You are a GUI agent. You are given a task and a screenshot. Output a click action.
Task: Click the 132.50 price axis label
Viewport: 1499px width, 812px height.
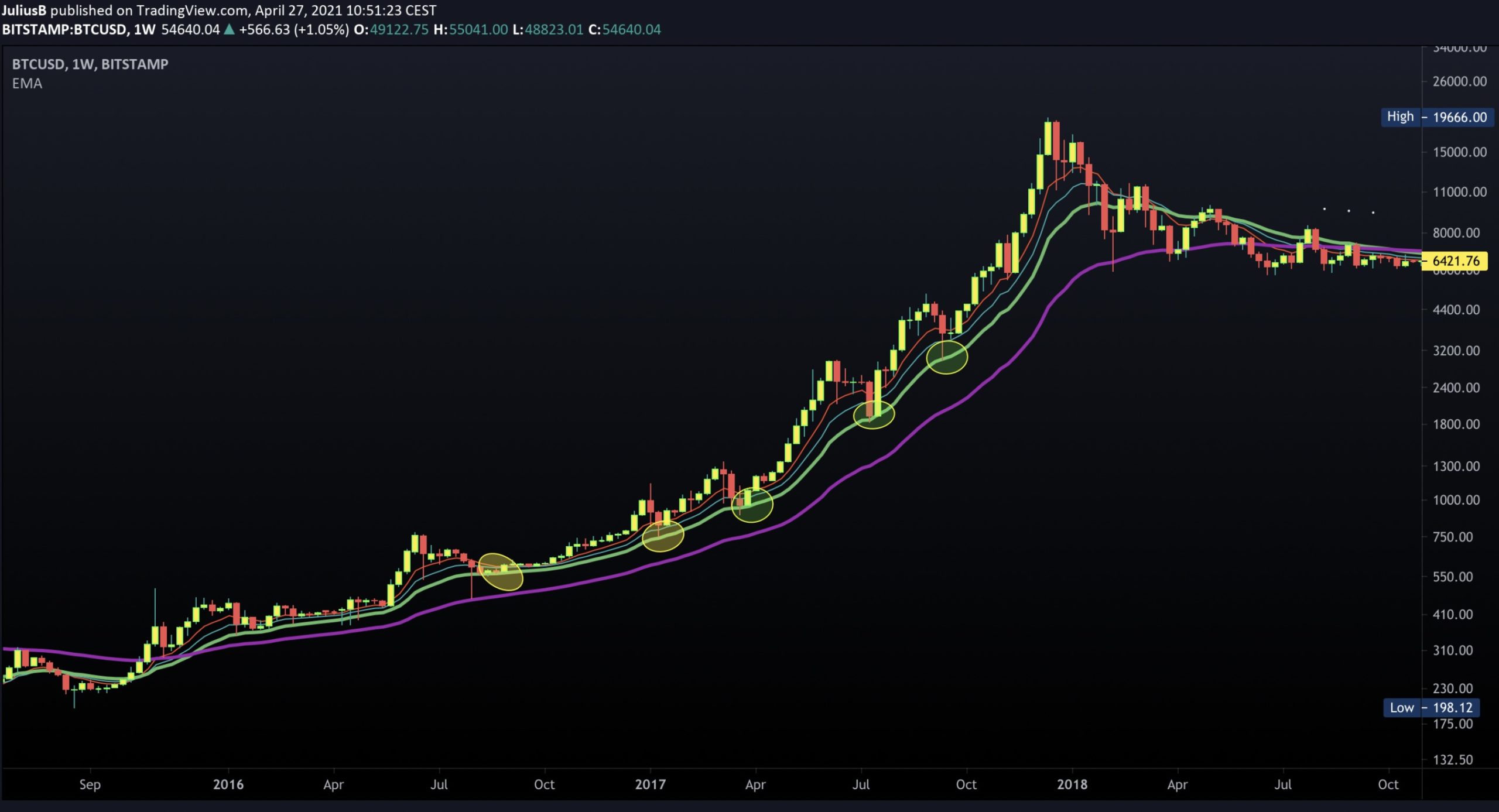tap(1452, 760)
